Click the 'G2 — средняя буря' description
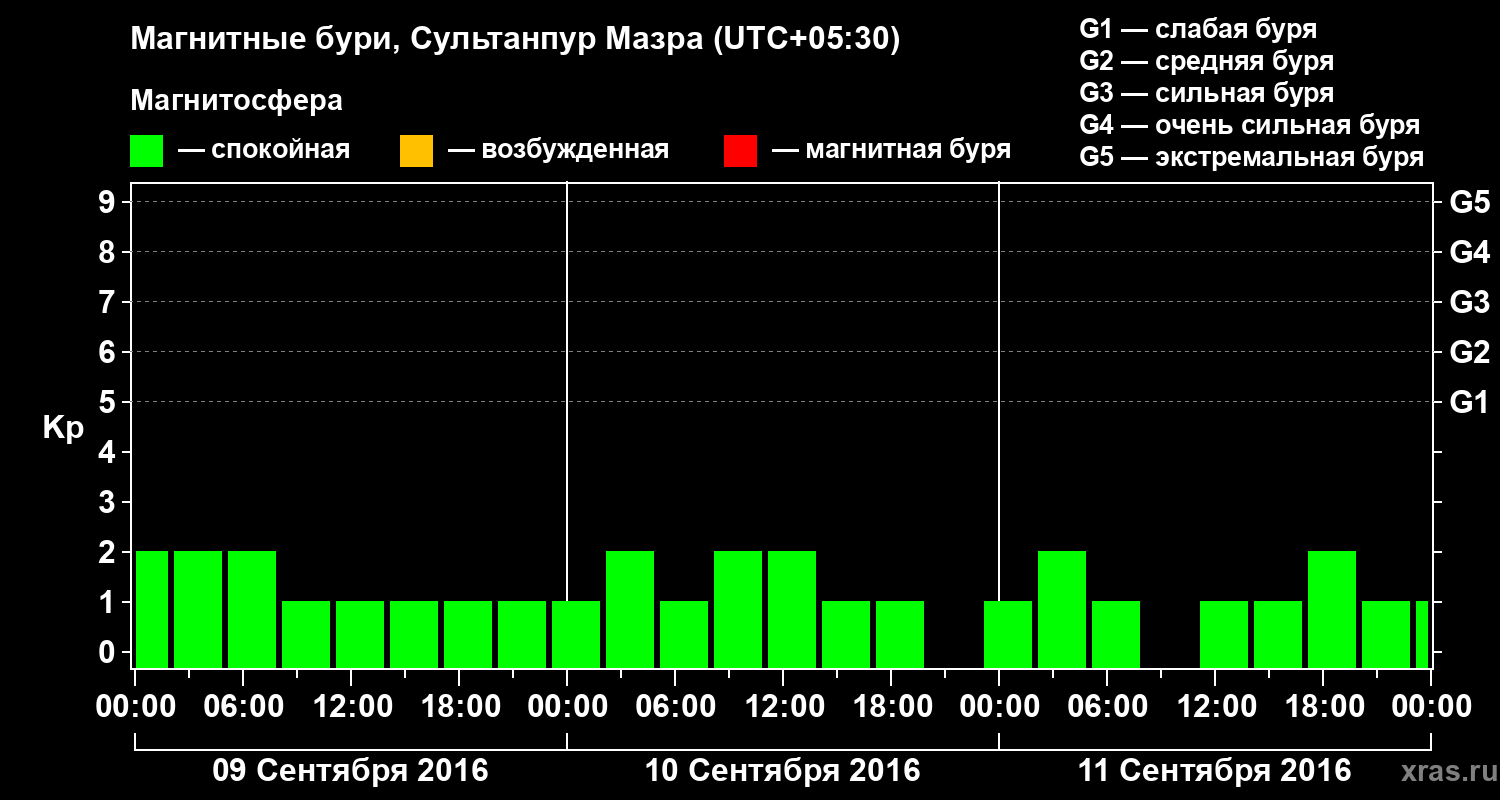Image resolution: width=1500 pixels, height=800 pixels. 1207,61
